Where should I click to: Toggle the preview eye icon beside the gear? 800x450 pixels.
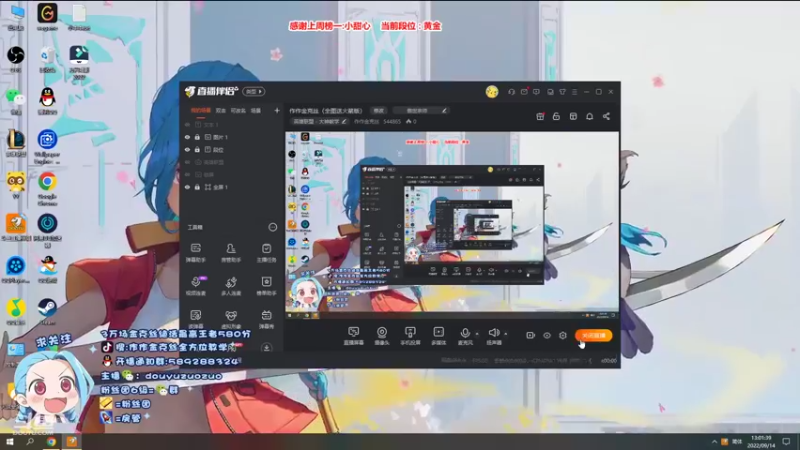coord(547,335)
